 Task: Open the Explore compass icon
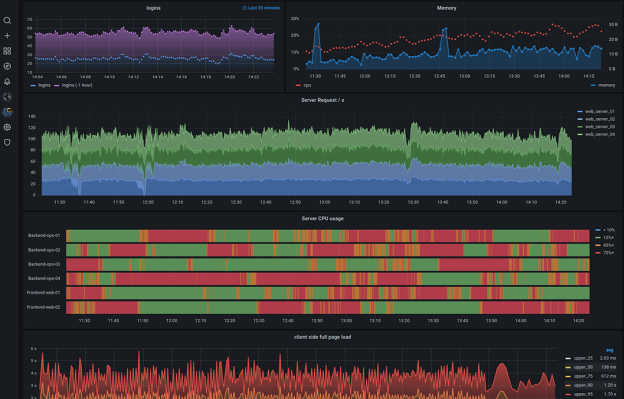(x=7, y=66)
